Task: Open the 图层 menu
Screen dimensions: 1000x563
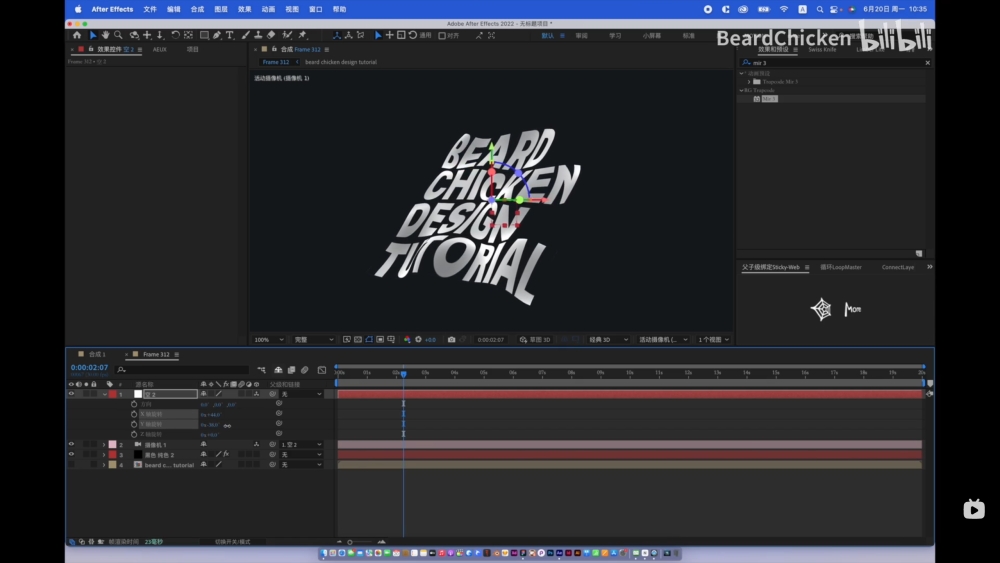Action: tap(221, 10)
